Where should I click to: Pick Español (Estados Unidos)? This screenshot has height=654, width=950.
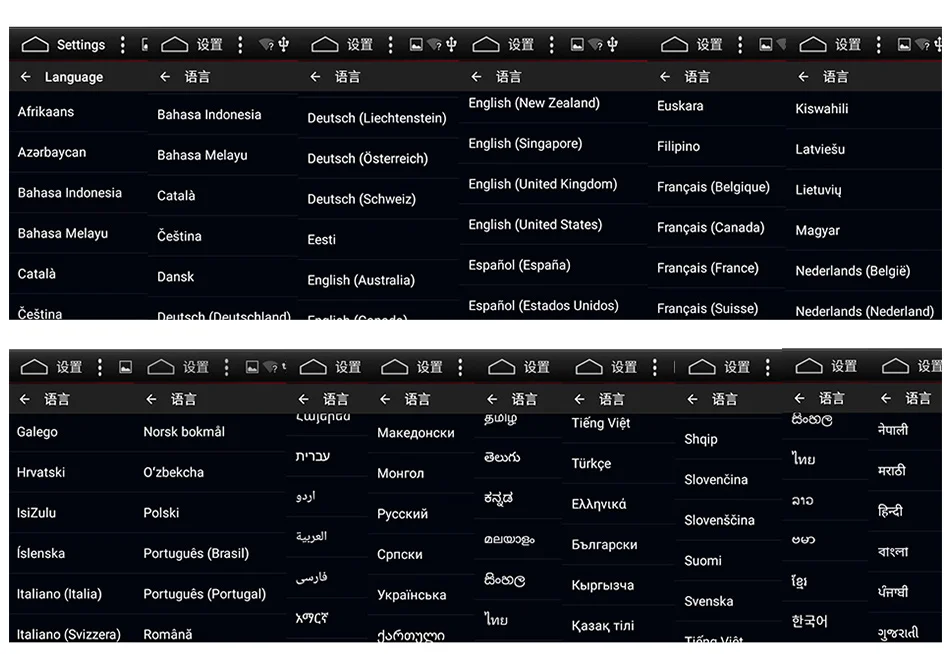point(543,305)
